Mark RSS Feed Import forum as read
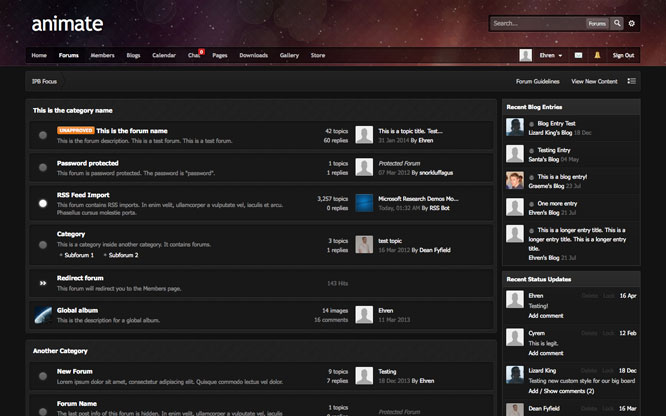 tap(43, 203)
